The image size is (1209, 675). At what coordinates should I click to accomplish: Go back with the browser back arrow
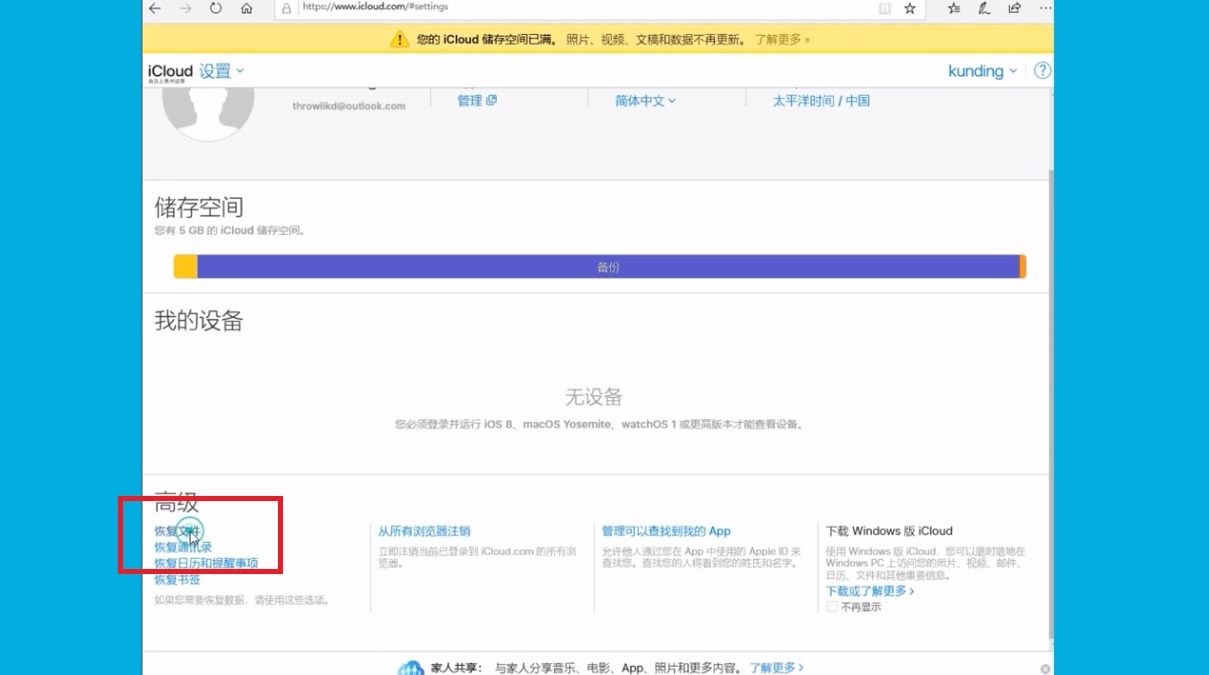click(x=155, y=8)
